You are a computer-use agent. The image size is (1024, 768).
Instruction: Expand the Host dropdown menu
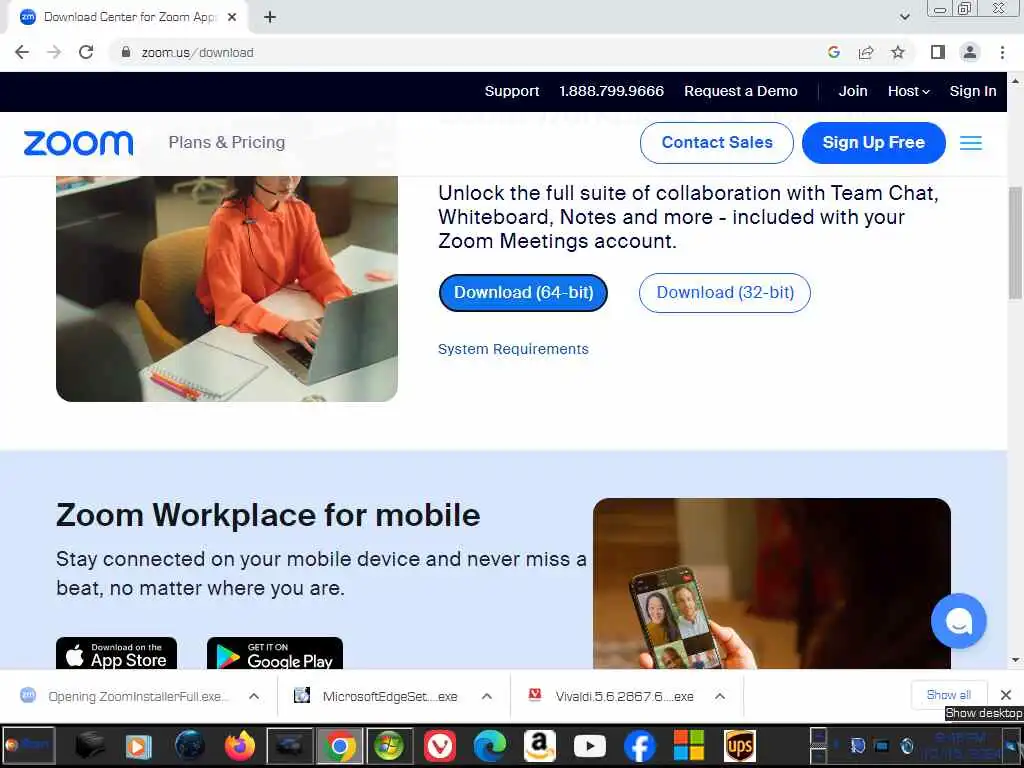point(908,91)
